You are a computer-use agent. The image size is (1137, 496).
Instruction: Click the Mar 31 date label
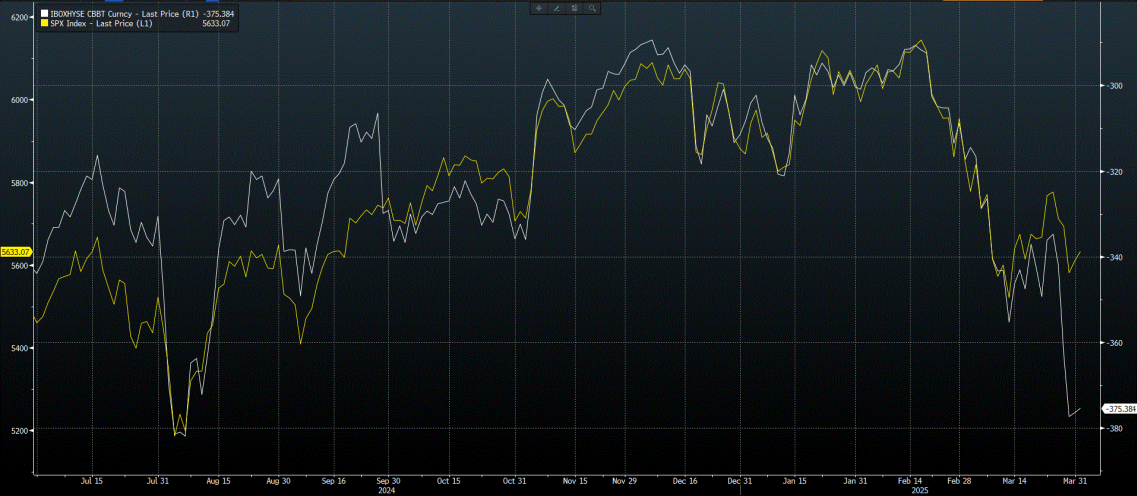1076,480
